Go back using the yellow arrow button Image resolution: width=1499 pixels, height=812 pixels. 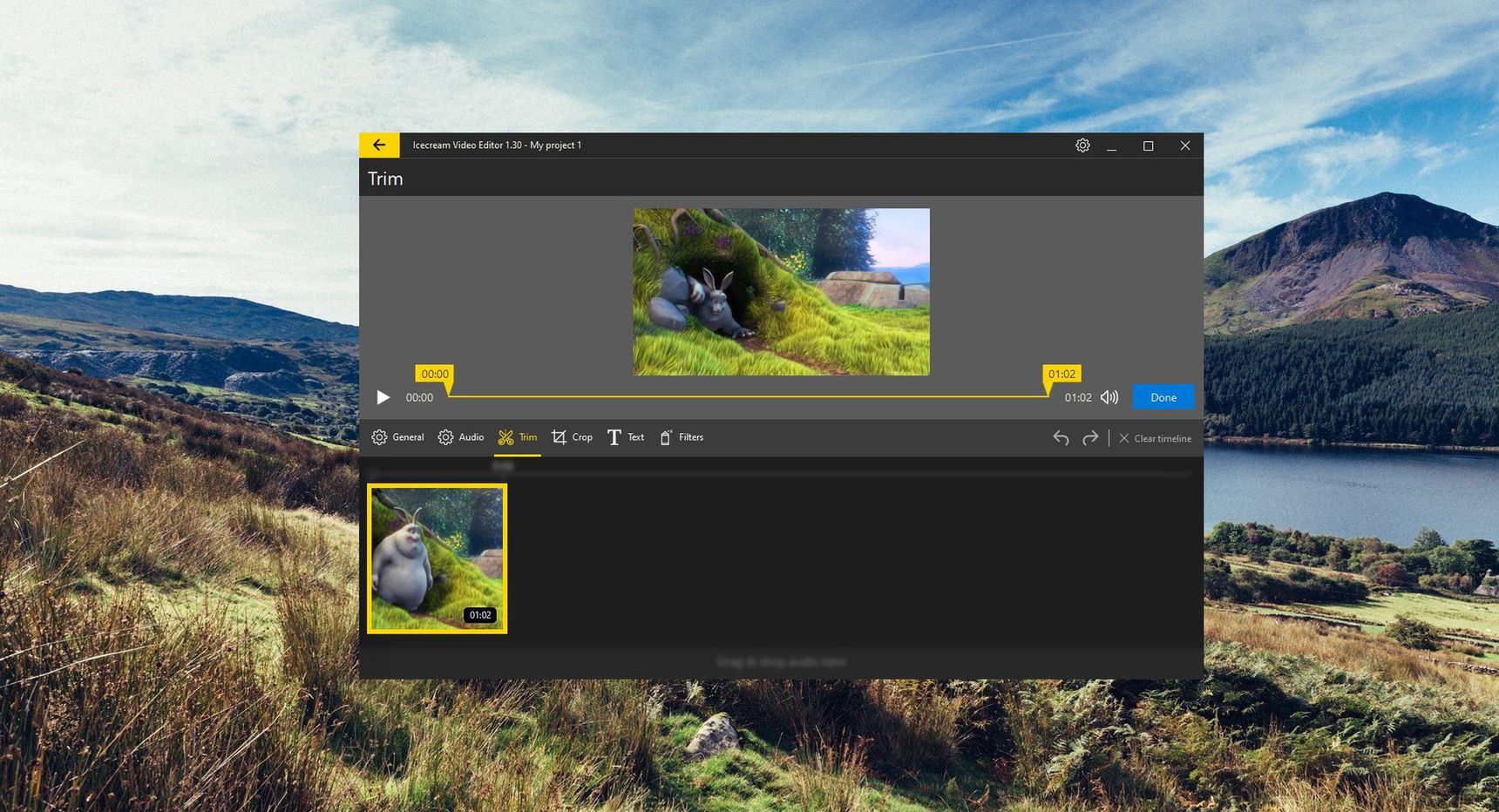[379, 145]
